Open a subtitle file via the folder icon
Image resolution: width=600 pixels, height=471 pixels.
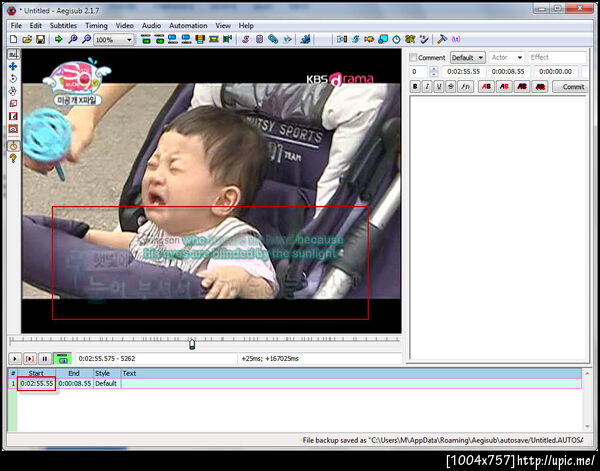click(27, 39)
